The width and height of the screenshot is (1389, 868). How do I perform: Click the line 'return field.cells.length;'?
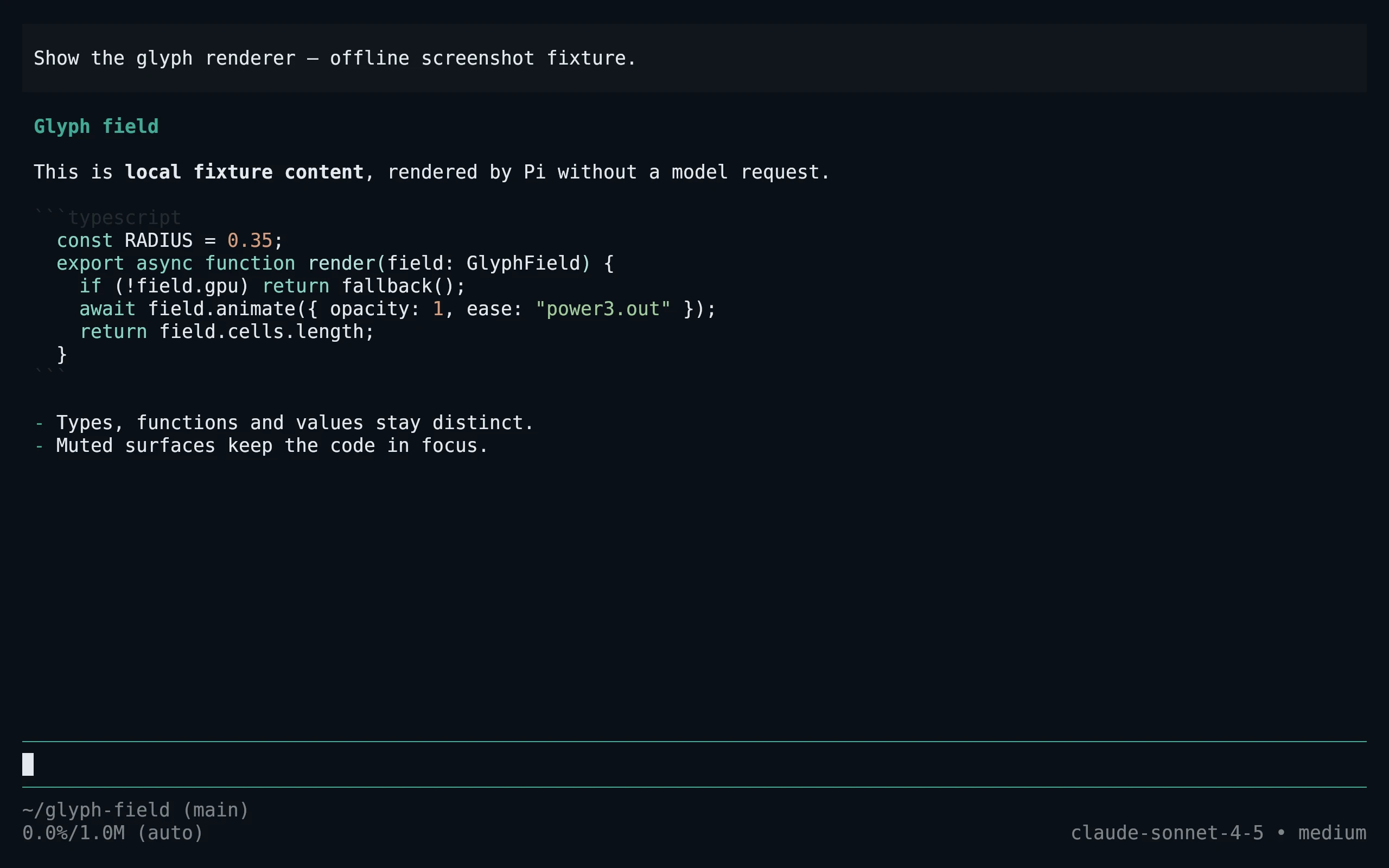227,331
